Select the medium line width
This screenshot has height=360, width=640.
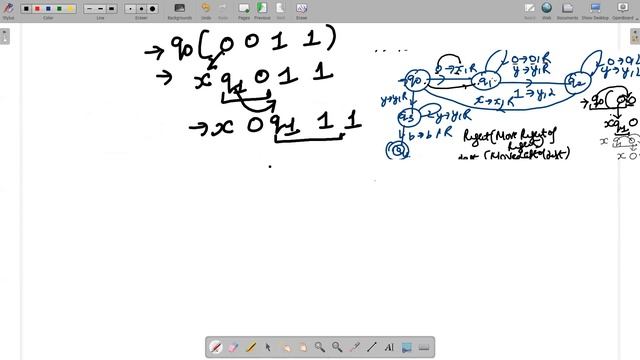[x=100, y=9]
